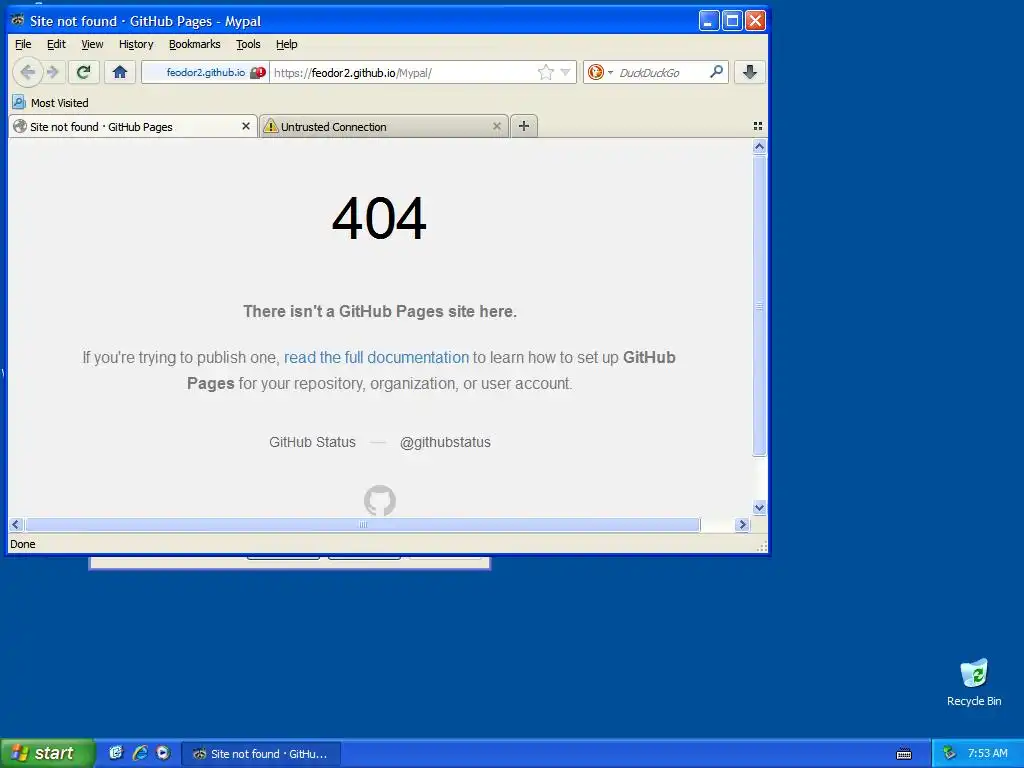Reload the current page
The width and height of the screenshot is (1024, 768).
84,72
